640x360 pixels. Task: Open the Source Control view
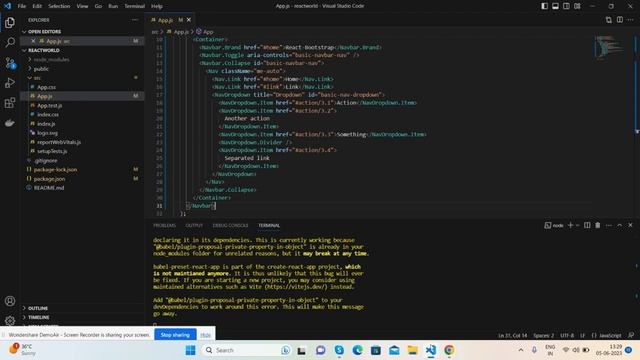(x=10, y=62)
